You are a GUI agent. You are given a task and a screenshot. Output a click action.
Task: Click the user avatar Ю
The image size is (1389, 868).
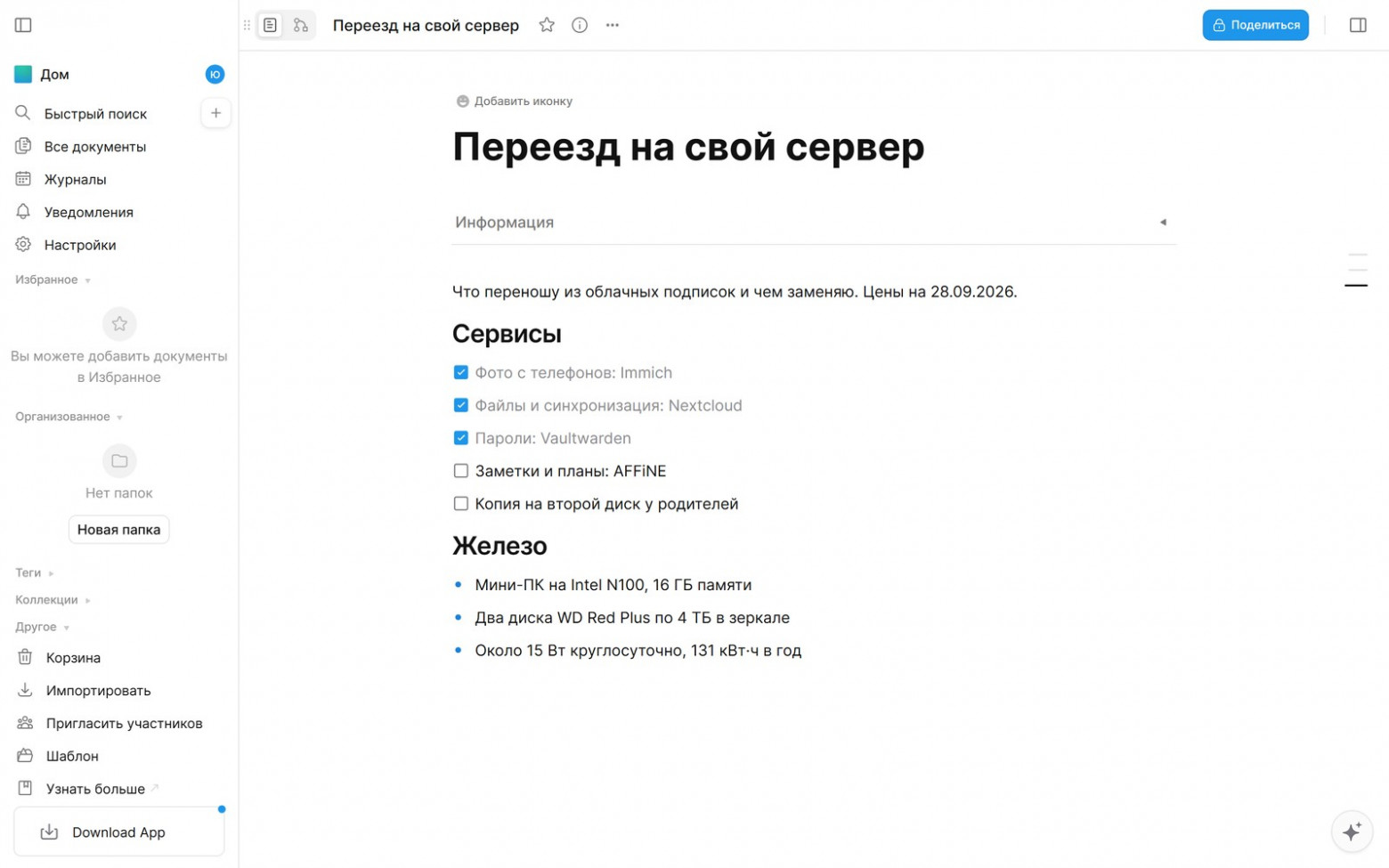215,75
